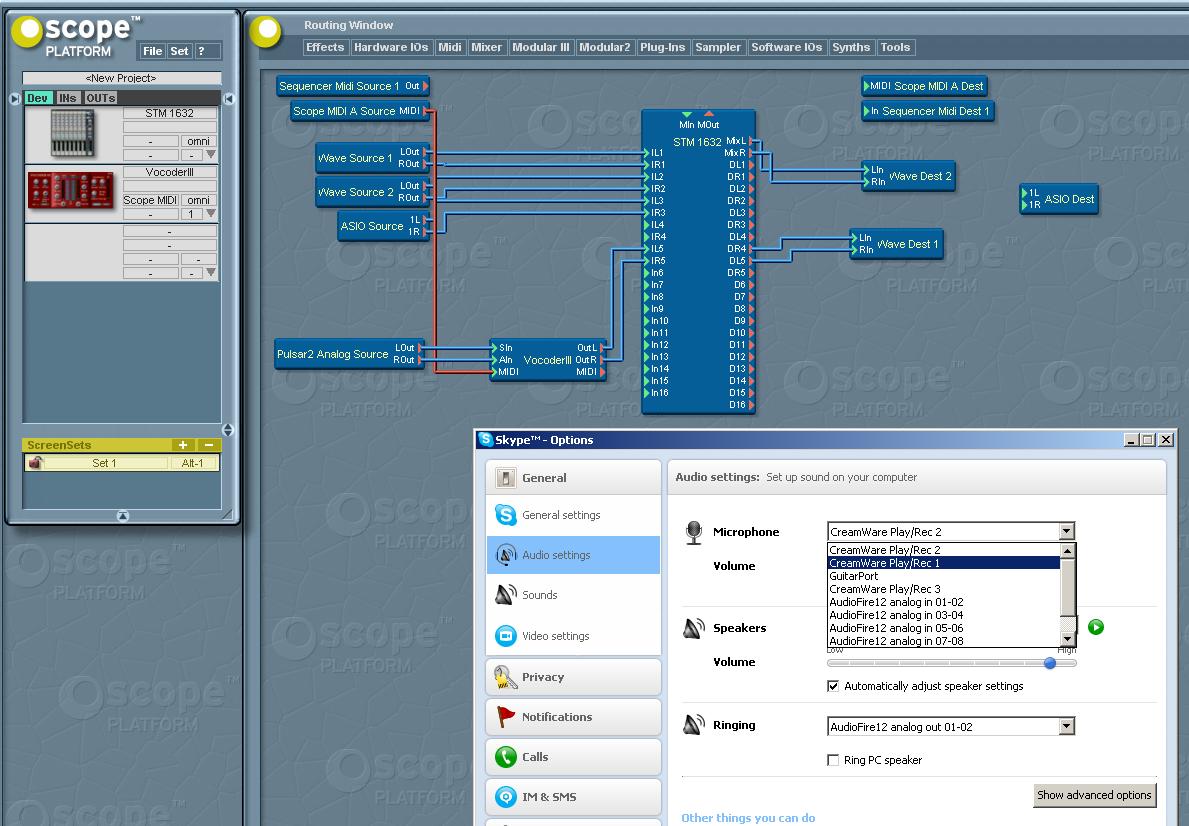Choose AudioFire12 analog in 01-02 option
This screenshot has height=826, width=1189.
[943, 602]
